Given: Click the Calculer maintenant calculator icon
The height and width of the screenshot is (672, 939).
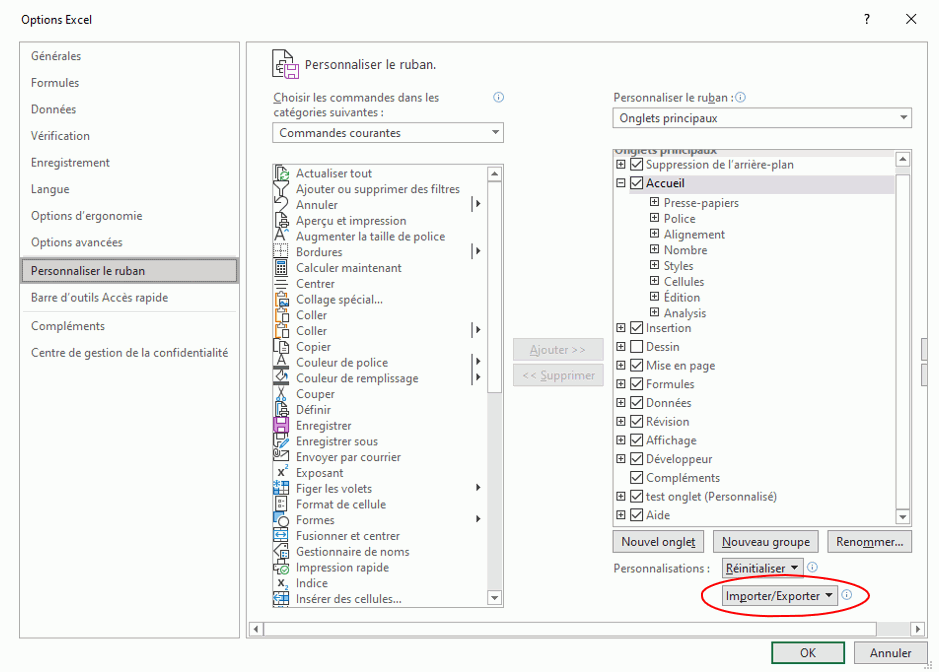Looking at the screenshot, I should [x=280, y=268].
